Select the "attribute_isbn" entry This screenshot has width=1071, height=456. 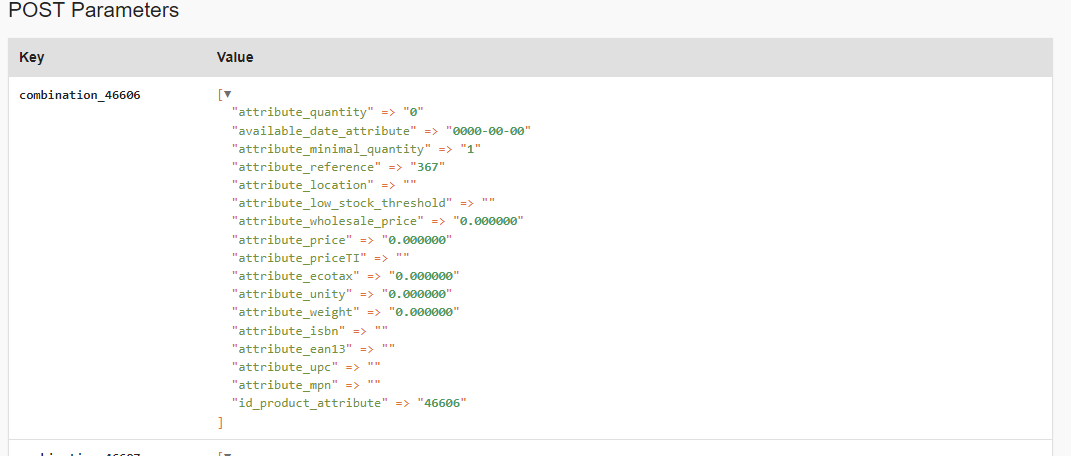click(289, 330)
